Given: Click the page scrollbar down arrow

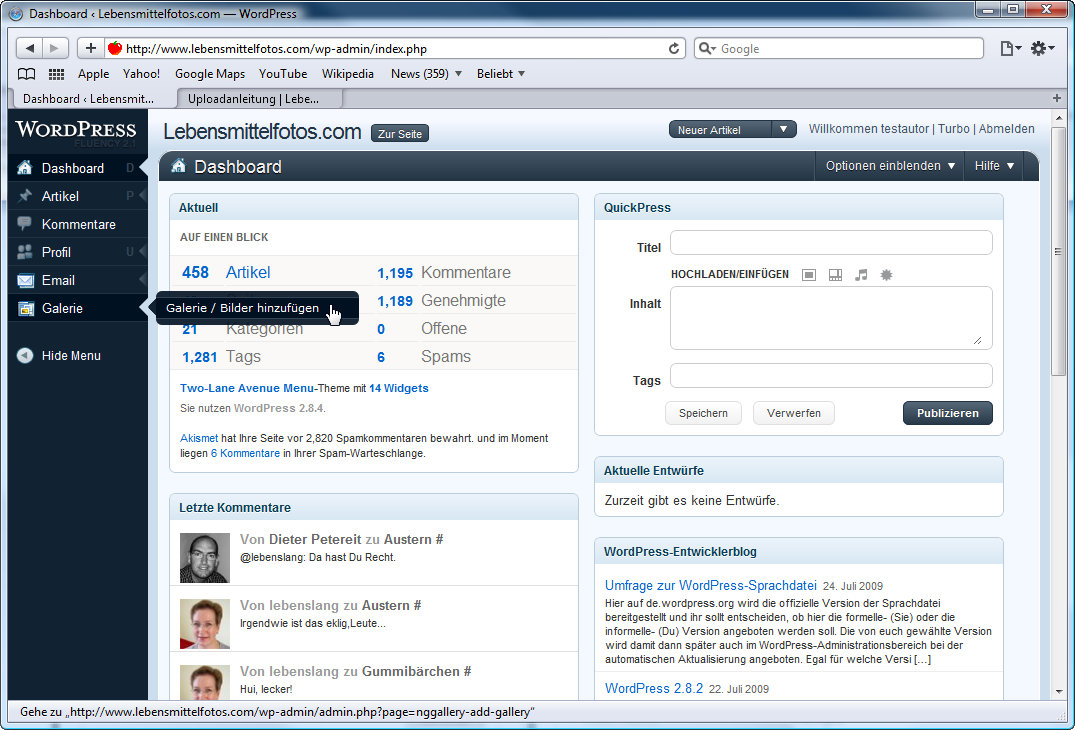Looking at the screenshot, I should tap(1059, 692).
